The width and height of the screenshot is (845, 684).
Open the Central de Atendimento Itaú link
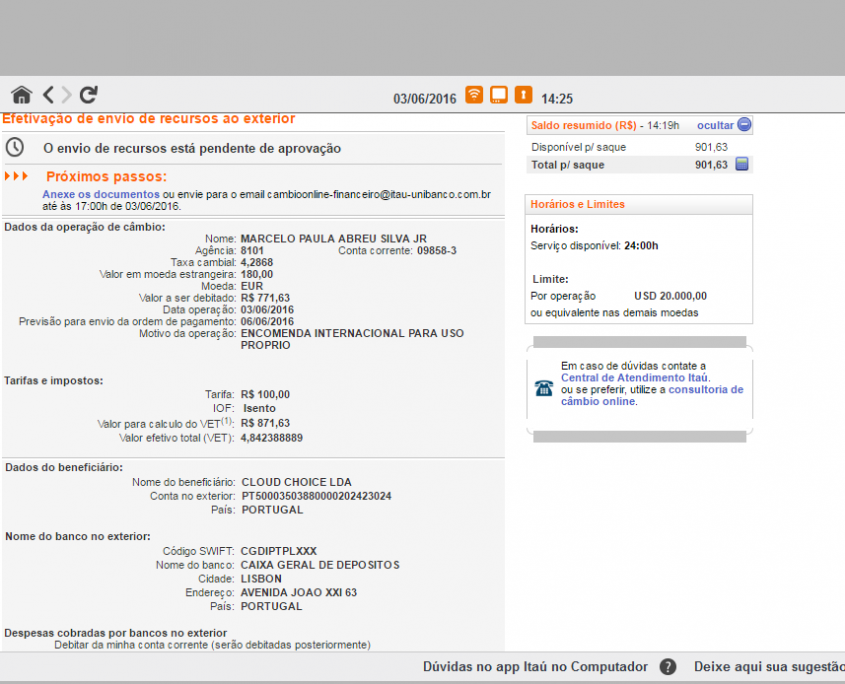click(x=634, y=378)
